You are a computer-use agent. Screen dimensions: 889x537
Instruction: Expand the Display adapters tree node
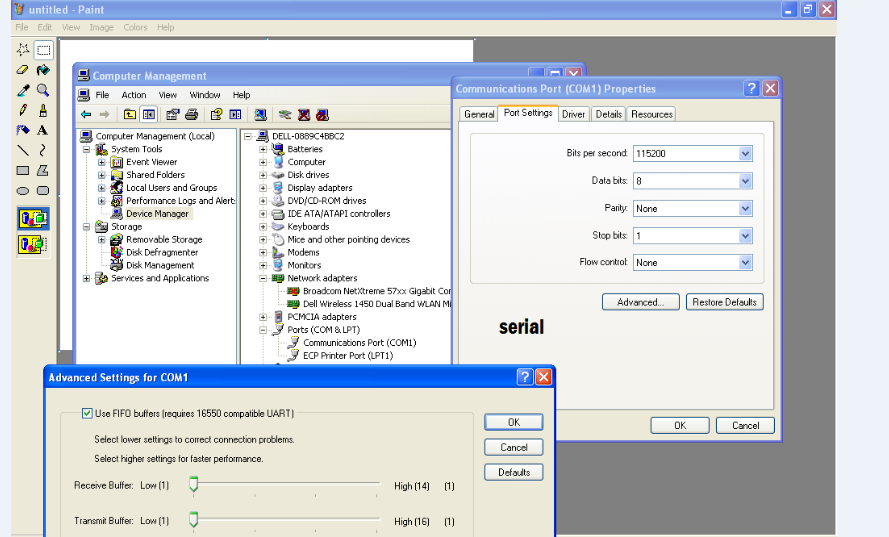(x=263, y=188)
